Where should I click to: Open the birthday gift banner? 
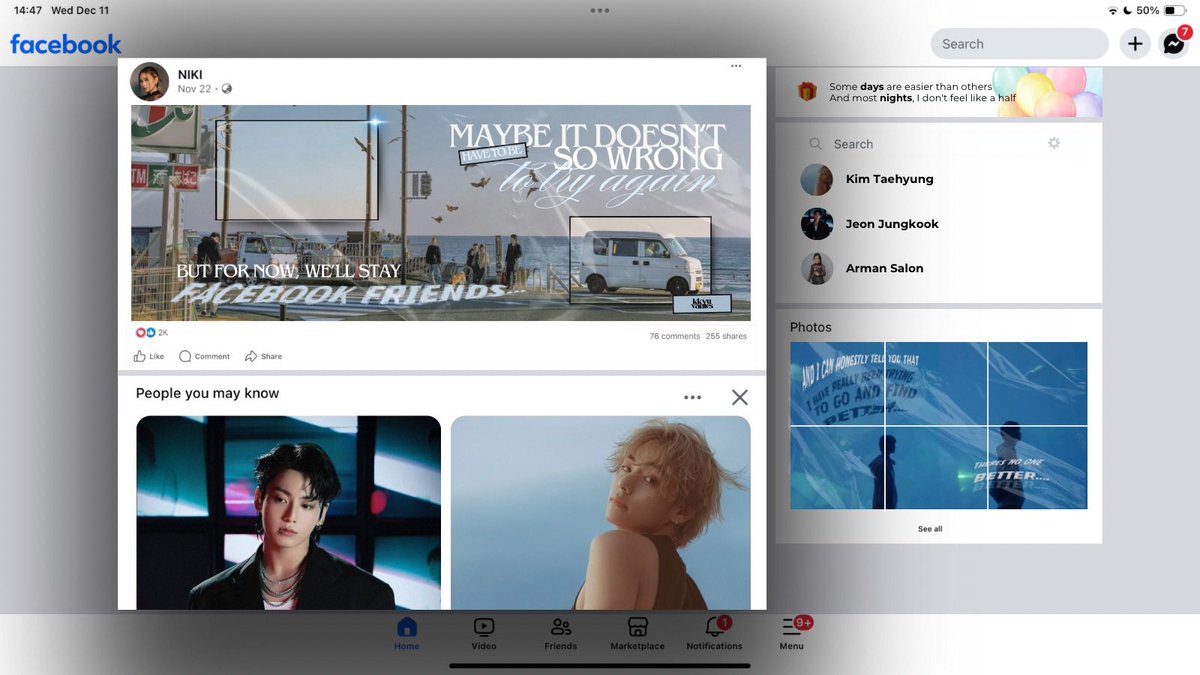[939, 92]
